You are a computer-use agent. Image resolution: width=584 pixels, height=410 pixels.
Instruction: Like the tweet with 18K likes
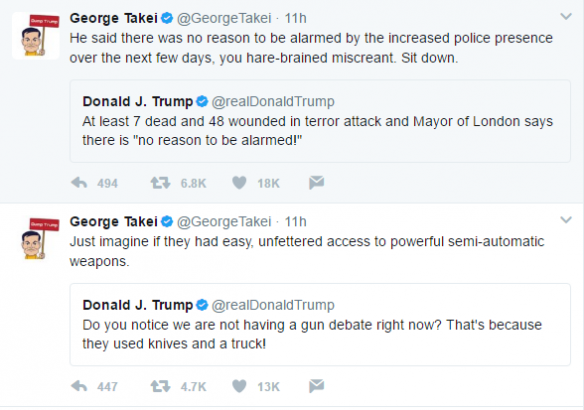tap(239, 182)
